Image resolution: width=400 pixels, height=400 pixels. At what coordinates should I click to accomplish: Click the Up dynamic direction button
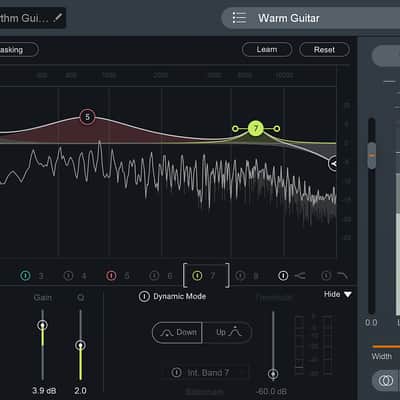pyautogui.click(x=227, y=332)
